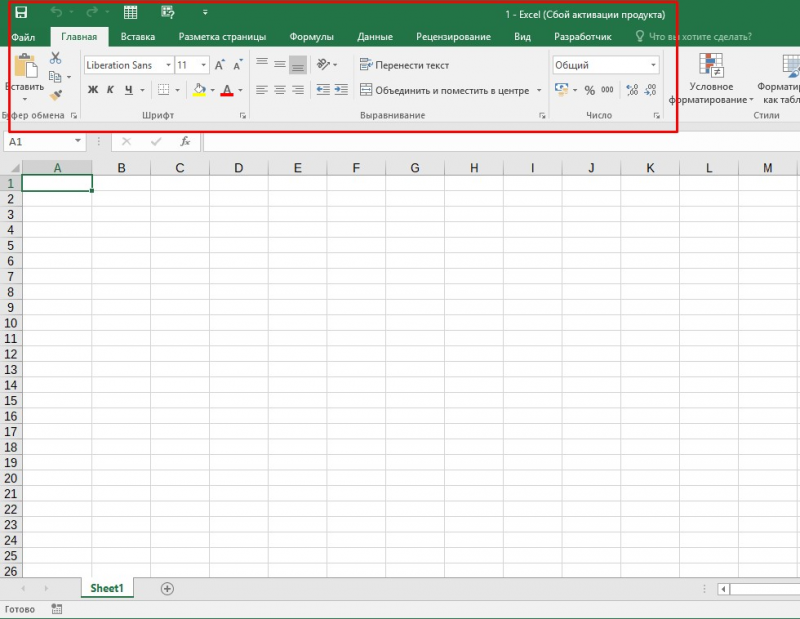Click the formula bar input

[501, 141]
